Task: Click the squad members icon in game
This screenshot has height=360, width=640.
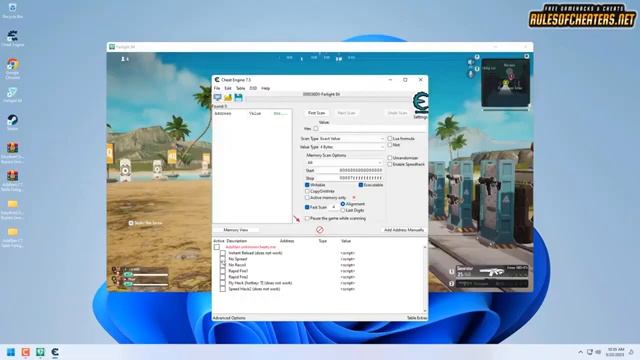Action: 124,59
